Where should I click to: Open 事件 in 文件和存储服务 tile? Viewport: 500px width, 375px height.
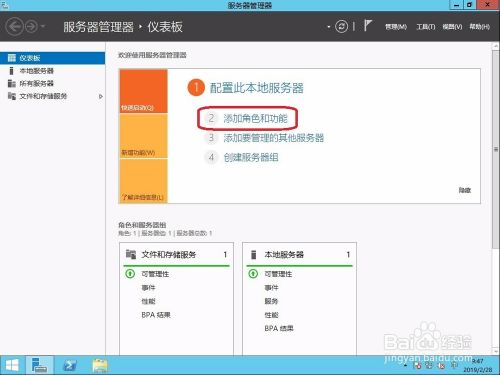click(148, 288)
